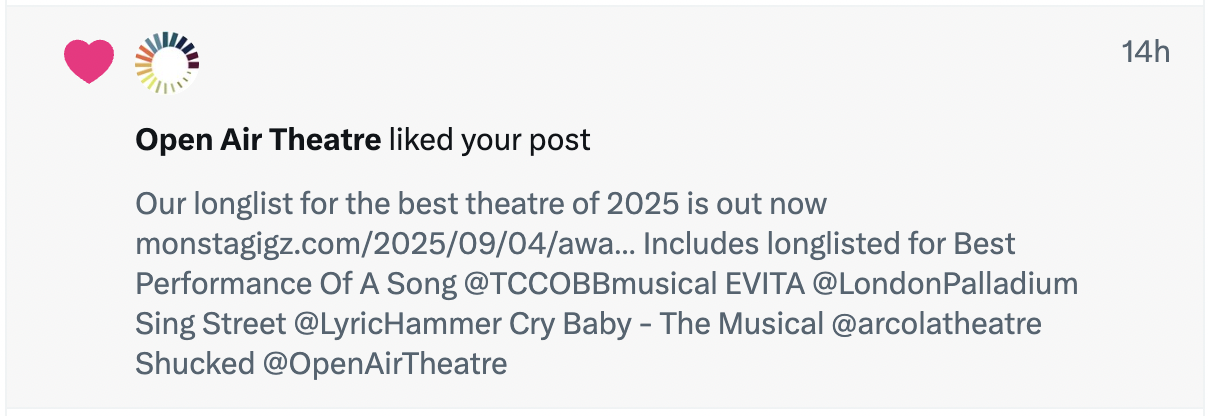The width and height of the screenshot is (1208, 416).
Task: Click the 'liked your post' text
Action: 490,141
